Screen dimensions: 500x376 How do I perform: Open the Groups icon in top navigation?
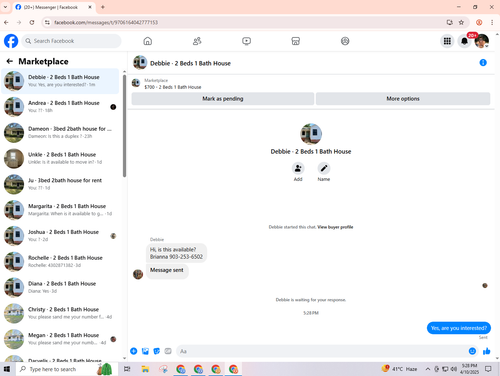point(345,41)
